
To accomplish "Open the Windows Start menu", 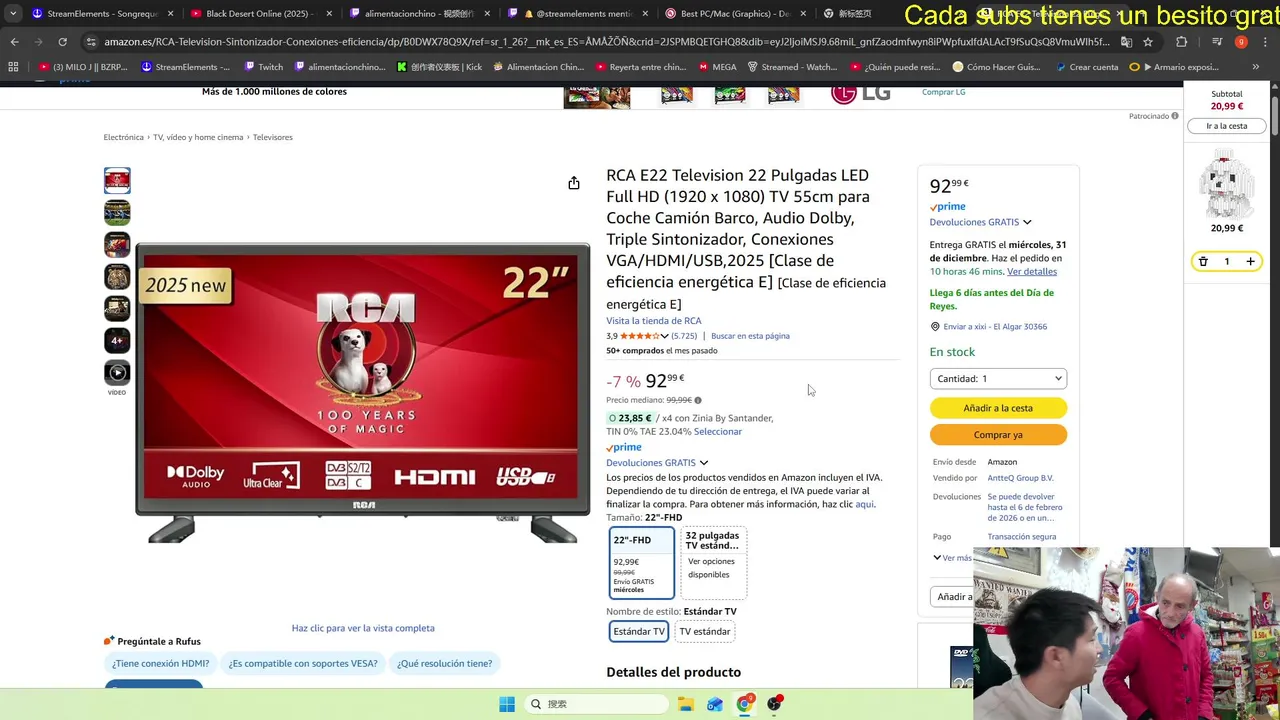I will 507,704.
